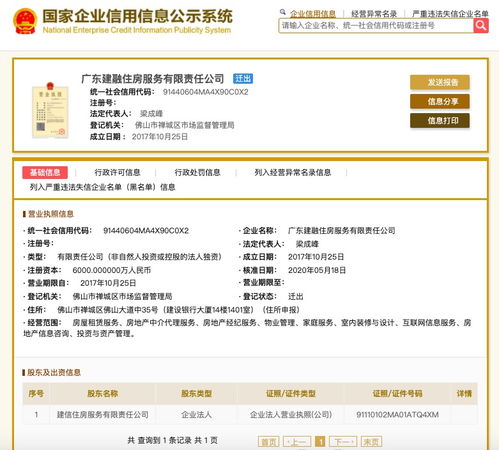The height and width of the screenshot is (450, 499).
Task: Click the 迁出 status badge
Action: click(x=243, y=79)
